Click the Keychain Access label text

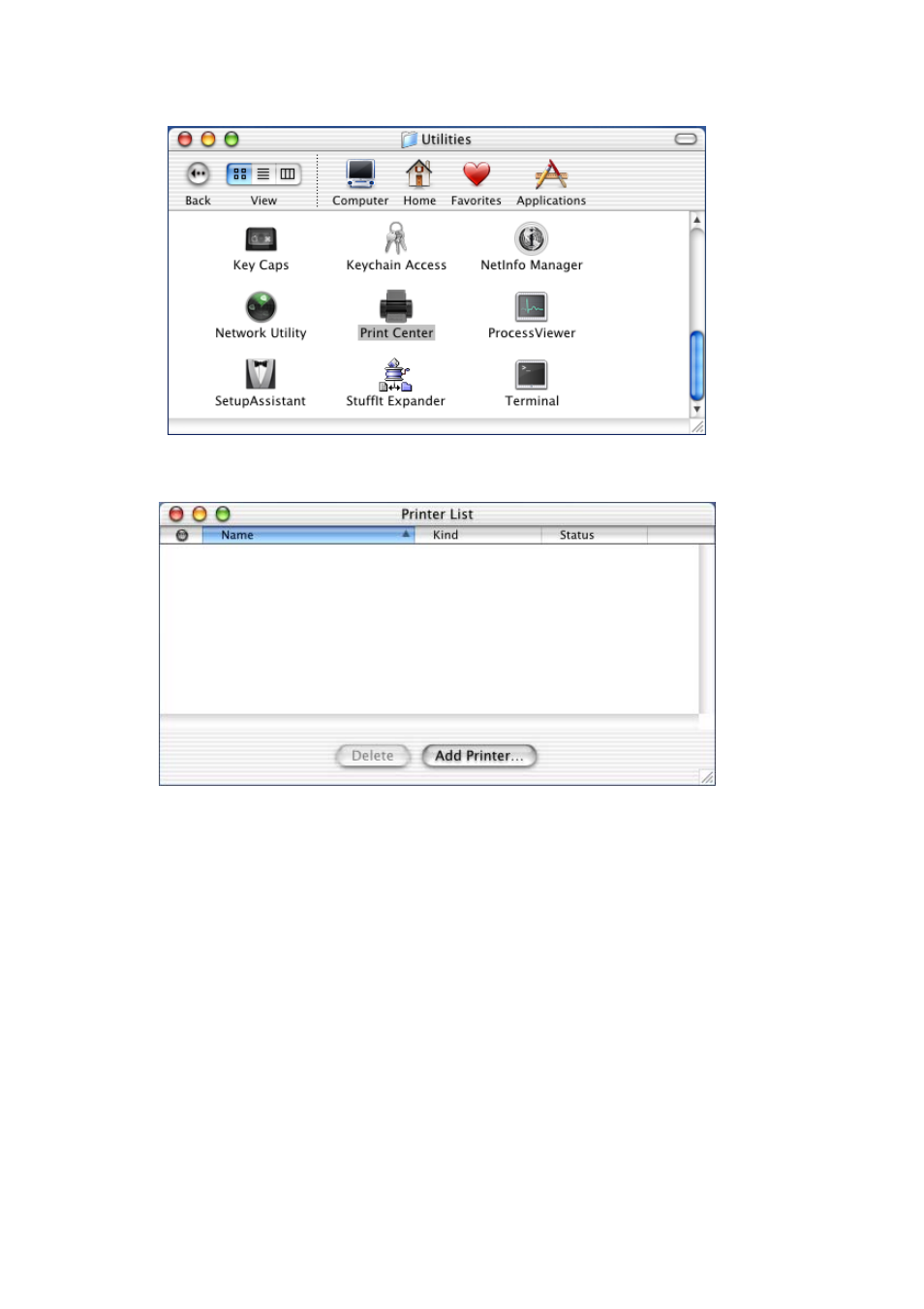396,265
